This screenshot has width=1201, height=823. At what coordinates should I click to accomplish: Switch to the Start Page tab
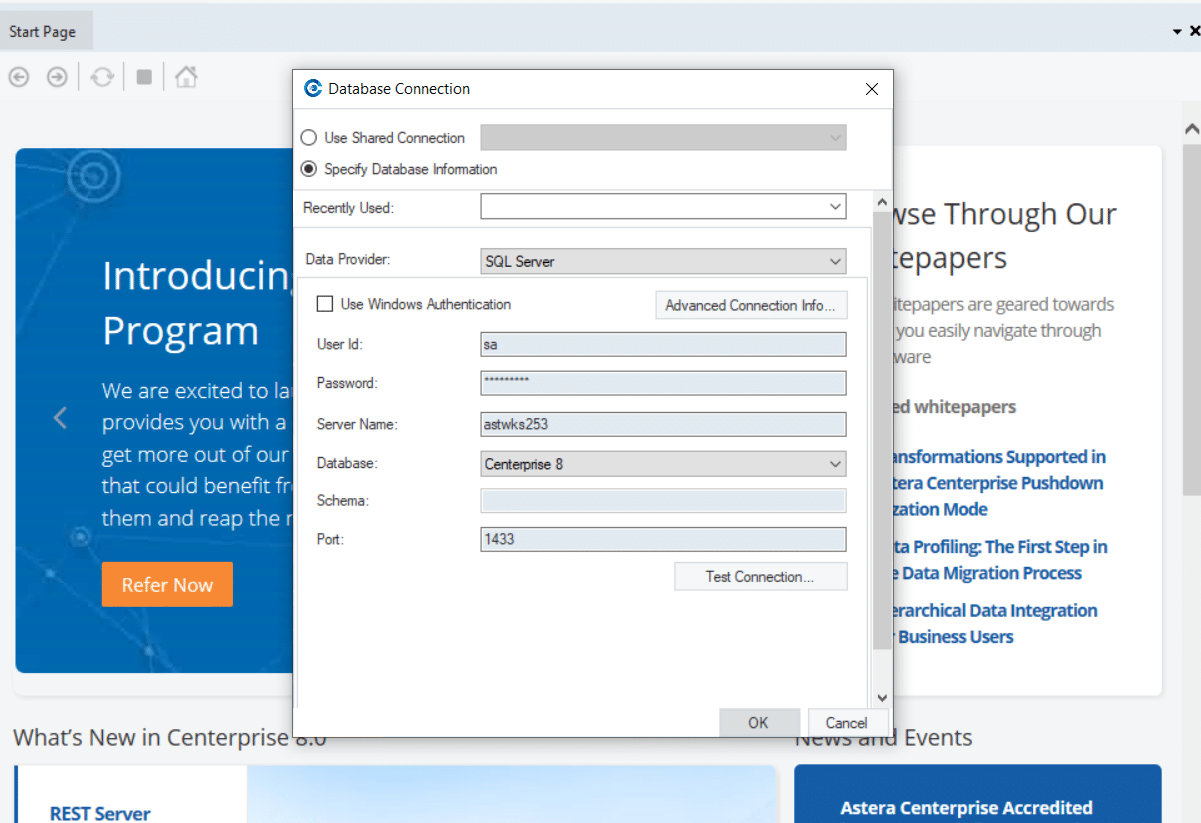pos(43,32)
